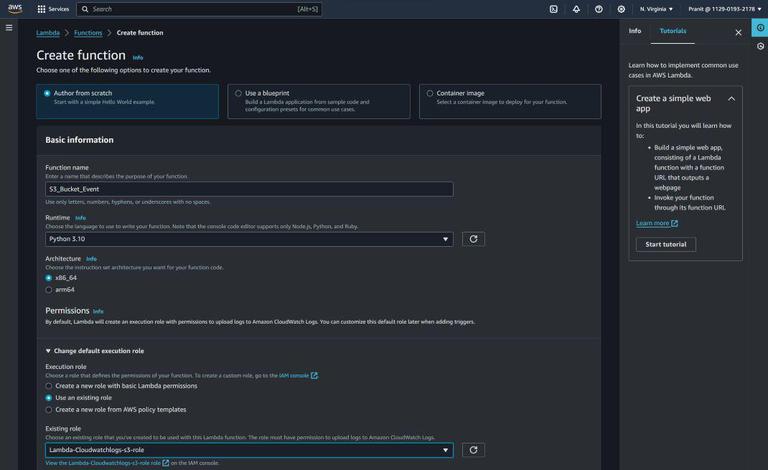768x470 pixels.
Task: Open the Services grid menu
Action: pos(53,9)
